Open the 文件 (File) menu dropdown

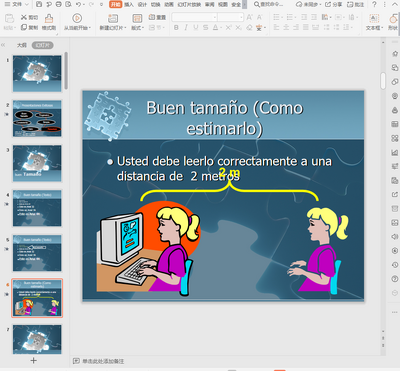tap(17, 4)
